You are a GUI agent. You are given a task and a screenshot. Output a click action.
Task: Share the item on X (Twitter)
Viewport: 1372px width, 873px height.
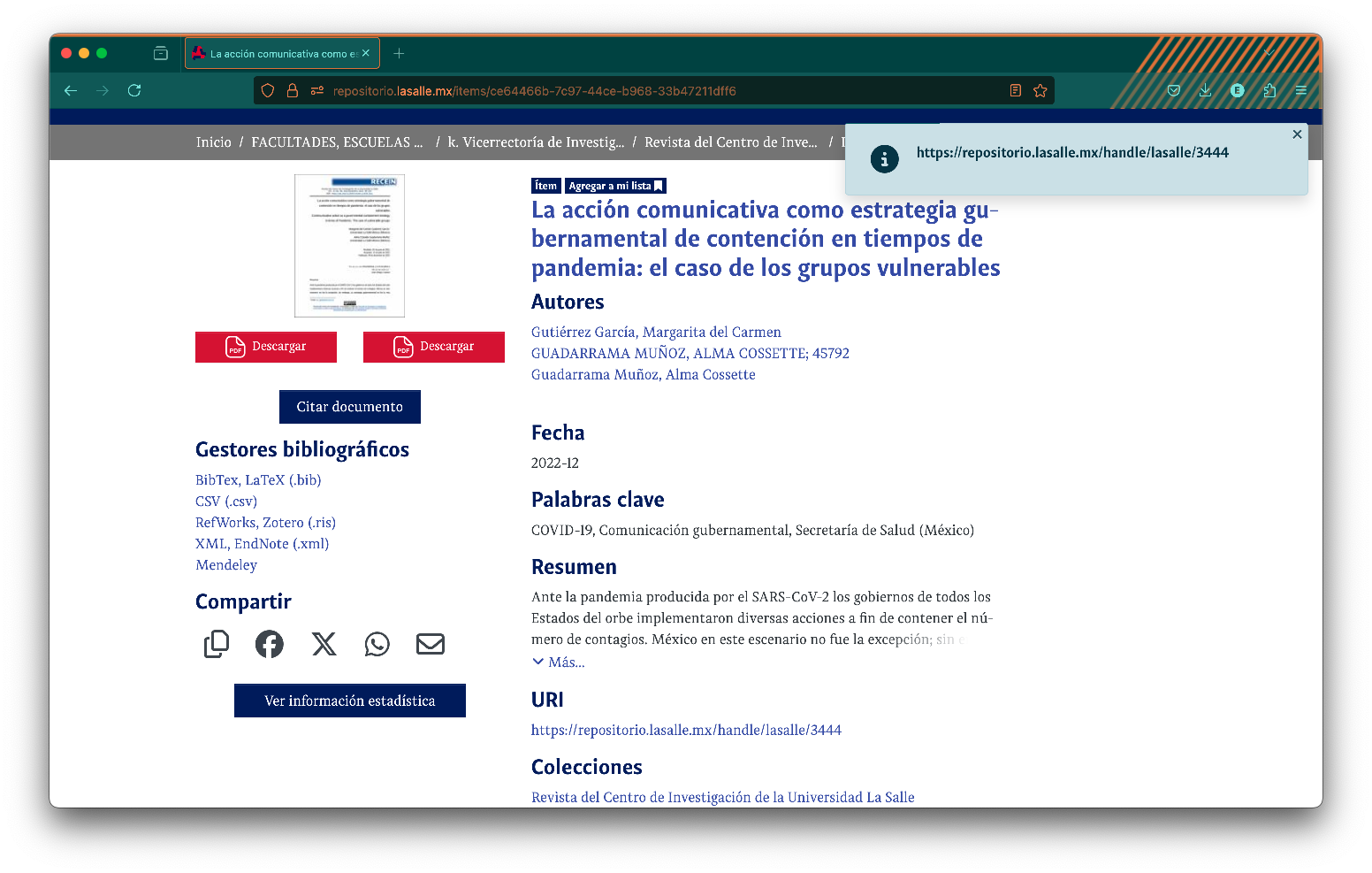(x=324, y=644)
